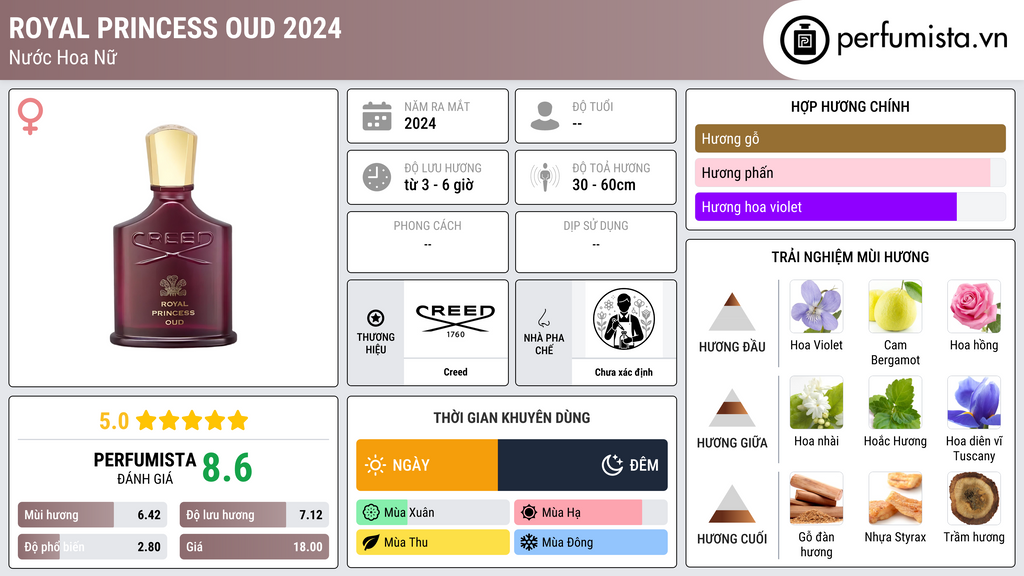The height and width of the screenshot is (576, 1024).
Task: Select the Hương hoa violet accord bar
Action: 850,206
